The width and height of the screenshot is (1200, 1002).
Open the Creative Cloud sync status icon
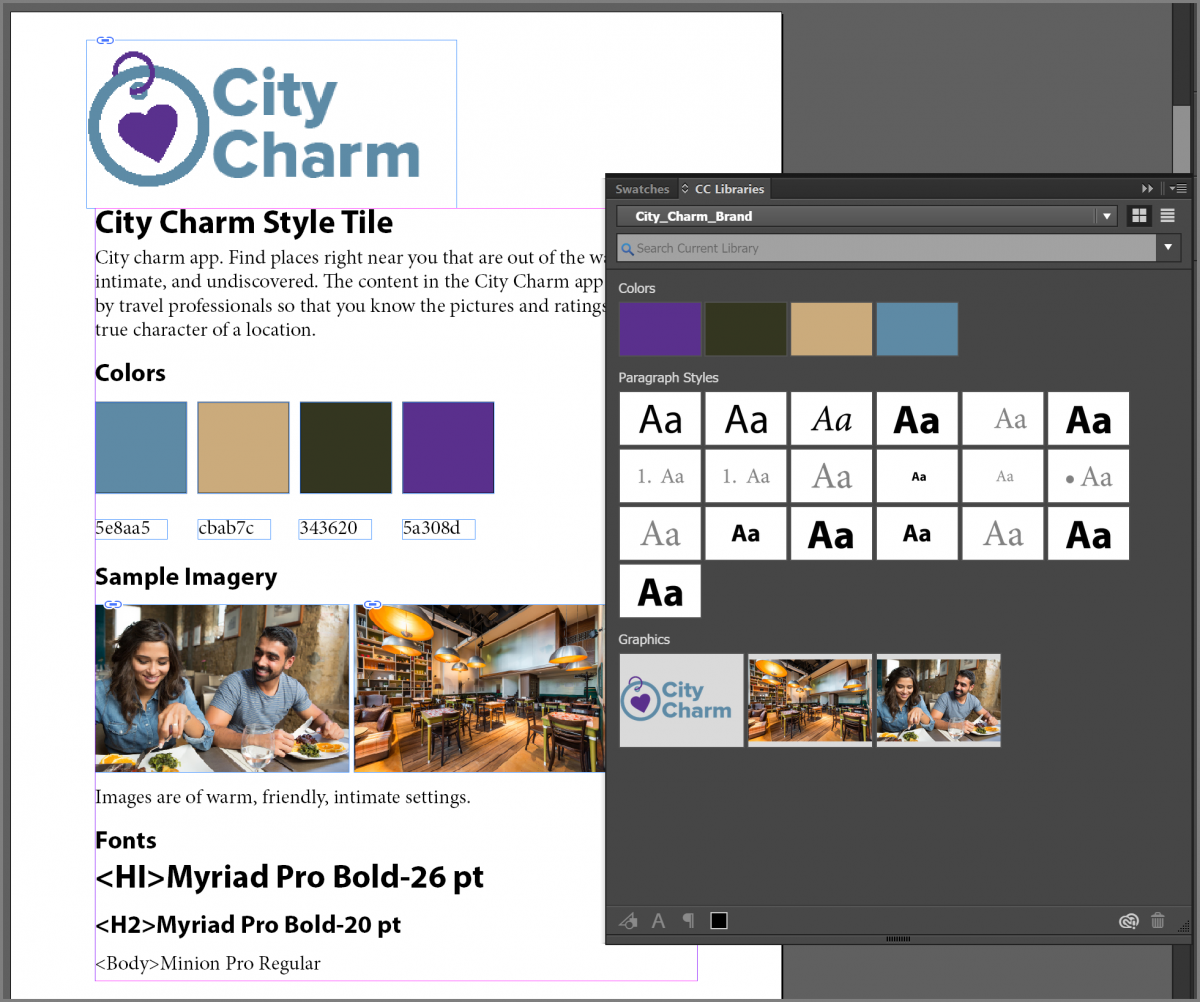[1129, 921]
